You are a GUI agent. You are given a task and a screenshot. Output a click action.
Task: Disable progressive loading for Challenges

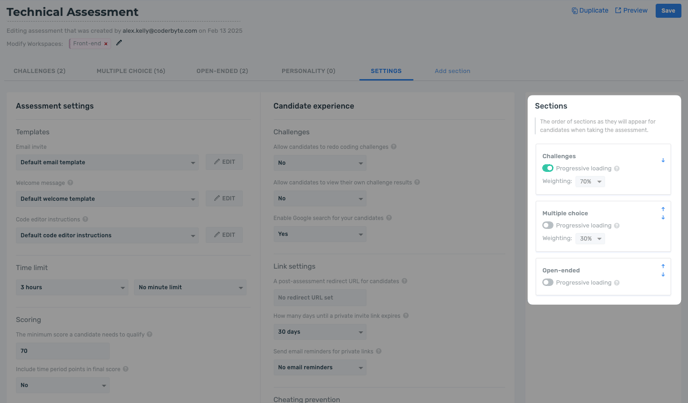click(548, 168)
